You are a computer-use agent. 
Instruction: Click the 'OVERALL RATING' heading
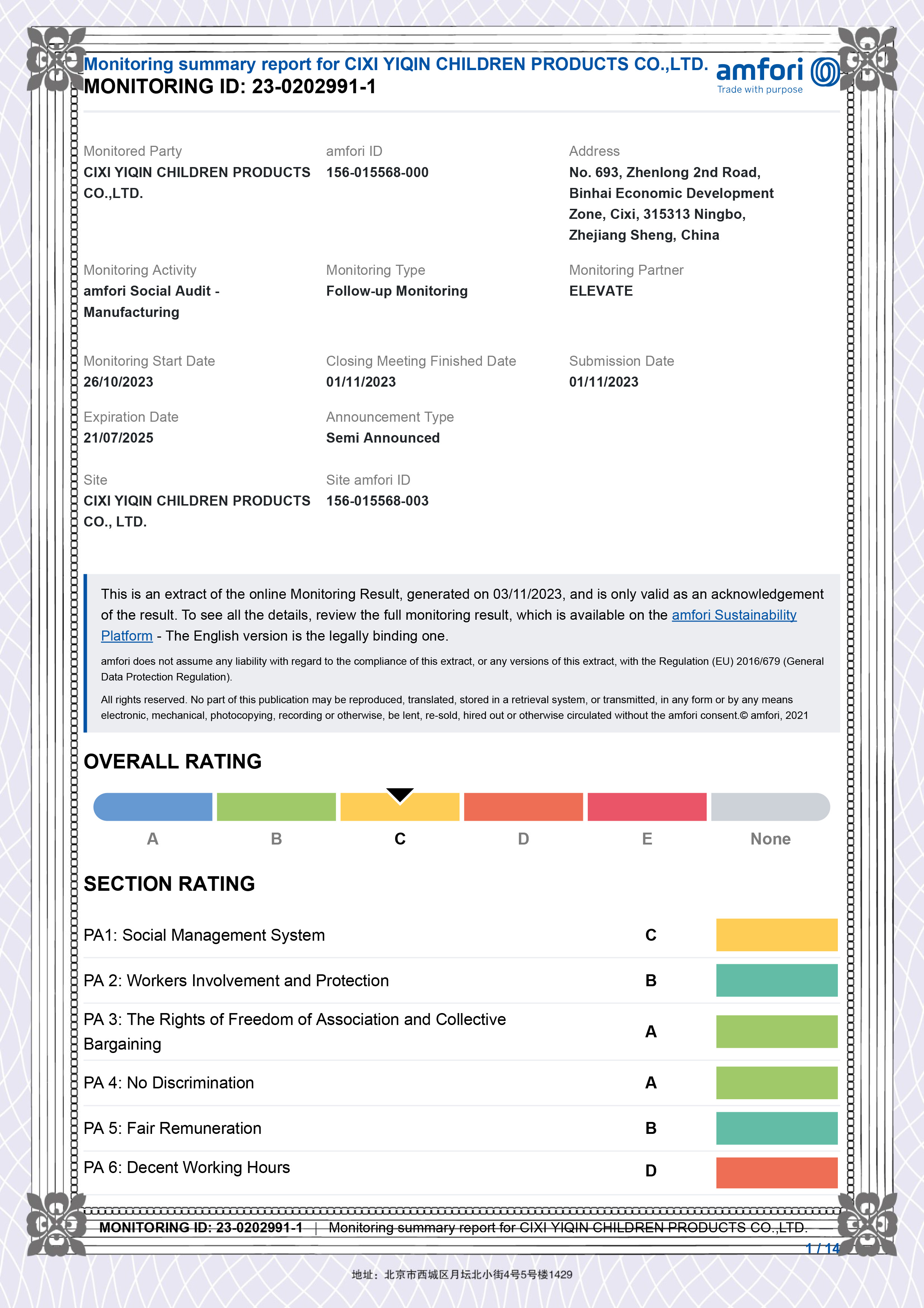tap(173, 762)
